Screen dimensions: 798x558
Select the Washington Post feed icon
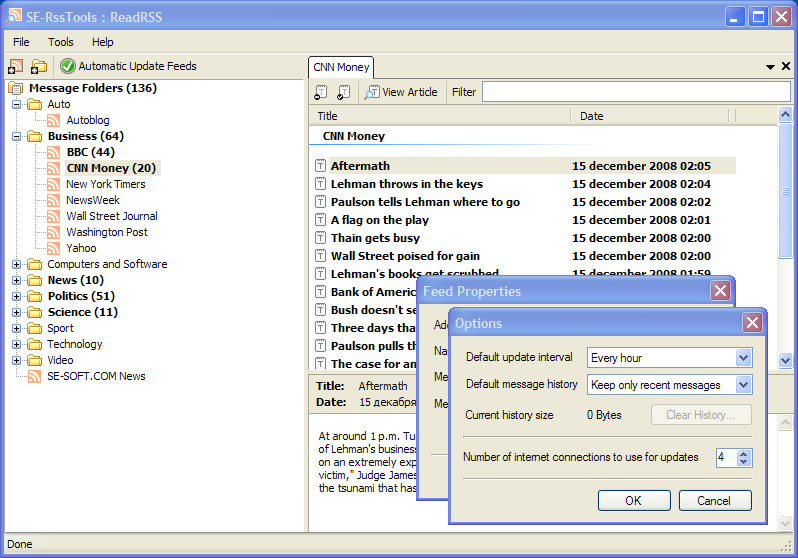tap(53, 232)
